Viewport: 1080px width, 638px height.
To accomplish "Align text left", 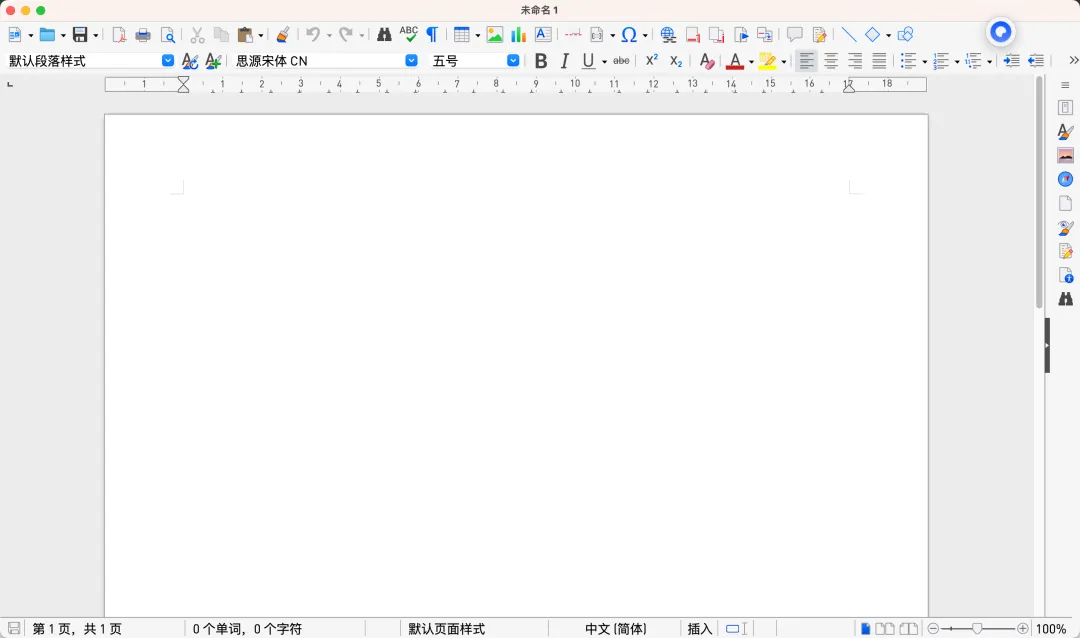I will [807, 61].
